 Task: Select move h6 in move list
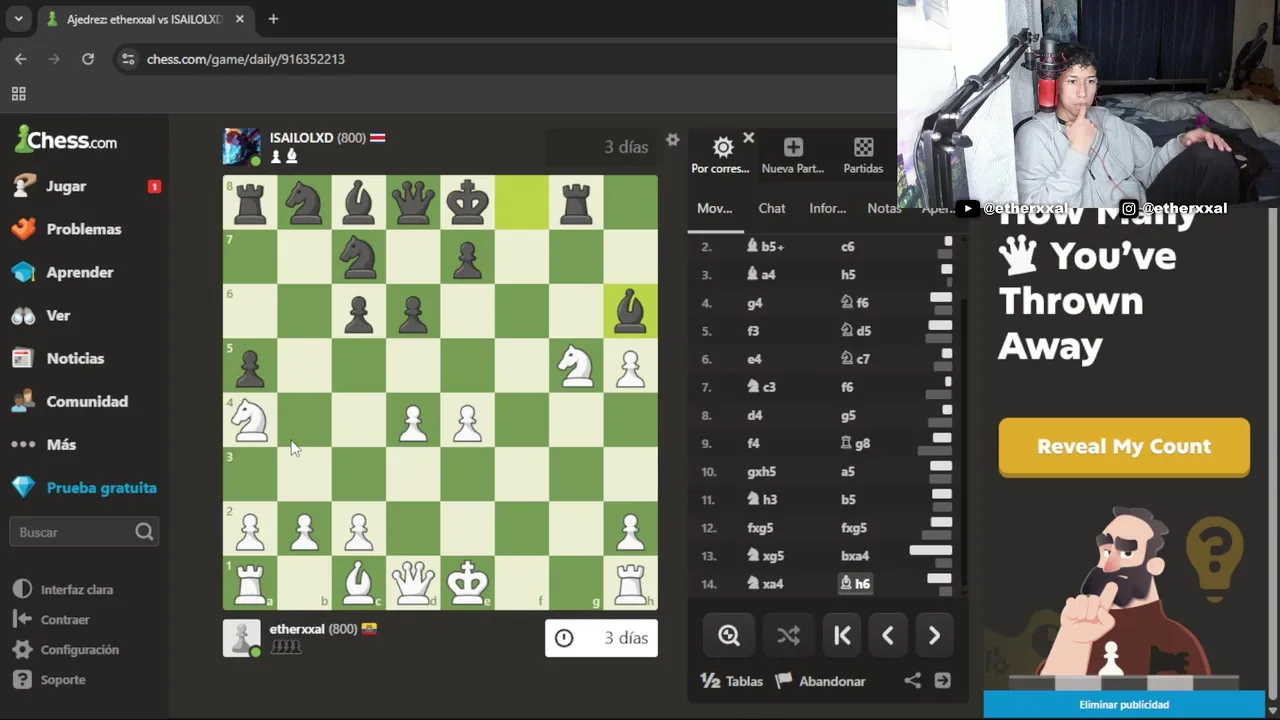pyautogui.click(x=855, y=584)
